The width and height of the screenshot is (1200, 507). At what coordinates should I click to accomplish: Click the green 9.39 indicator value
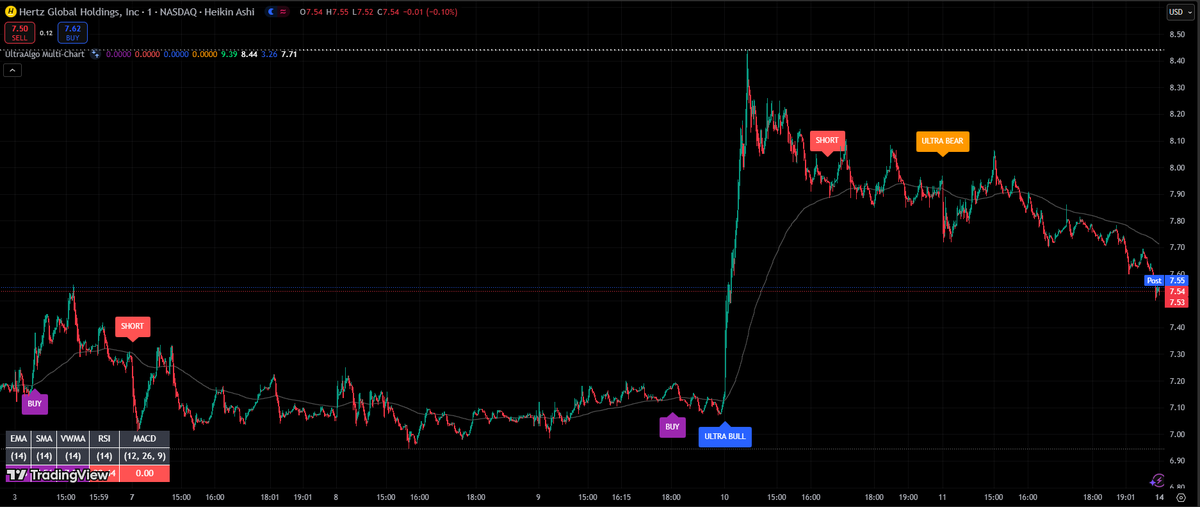point(229,54)
